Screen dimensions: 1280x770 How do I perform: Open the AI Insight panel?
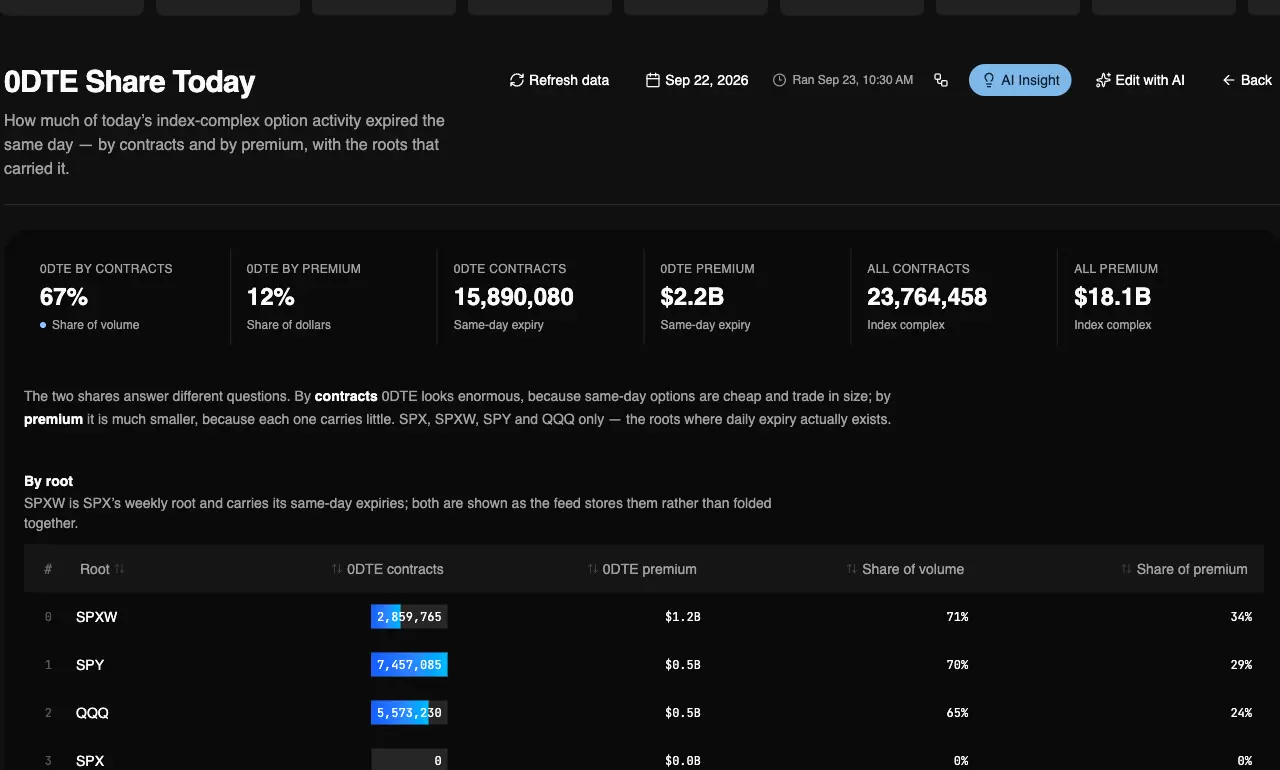pos(1020,80)
